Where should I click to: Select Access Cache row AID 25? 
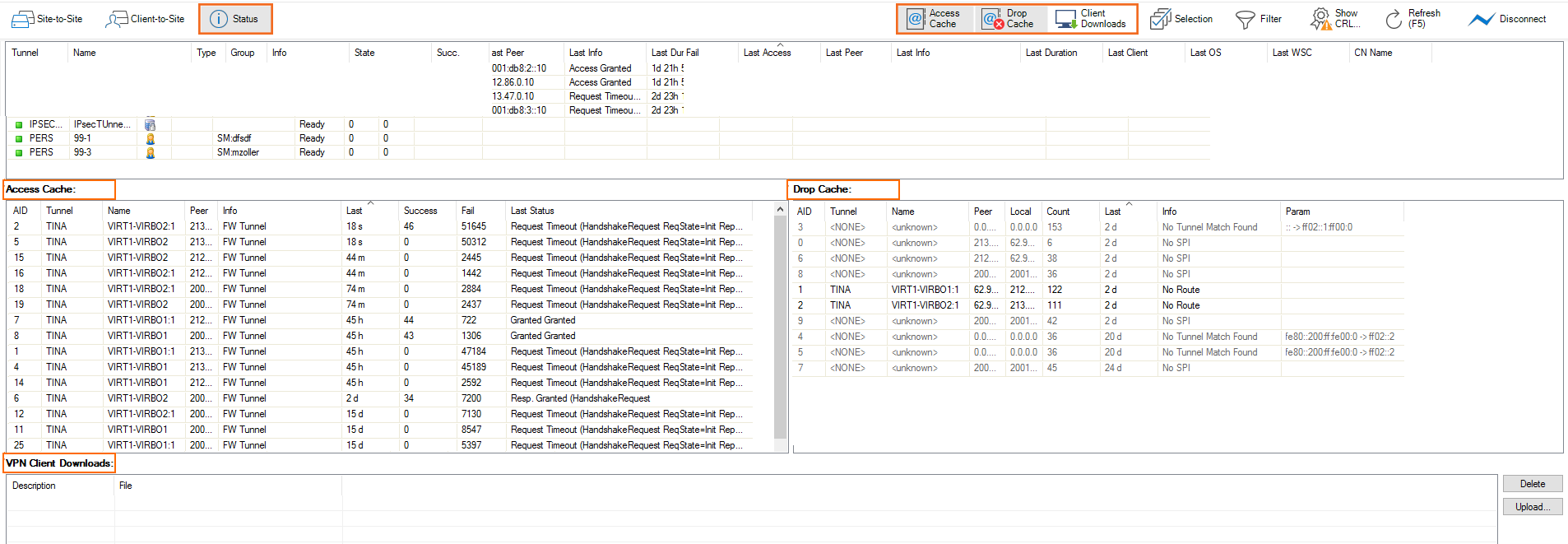pos(380,445)
